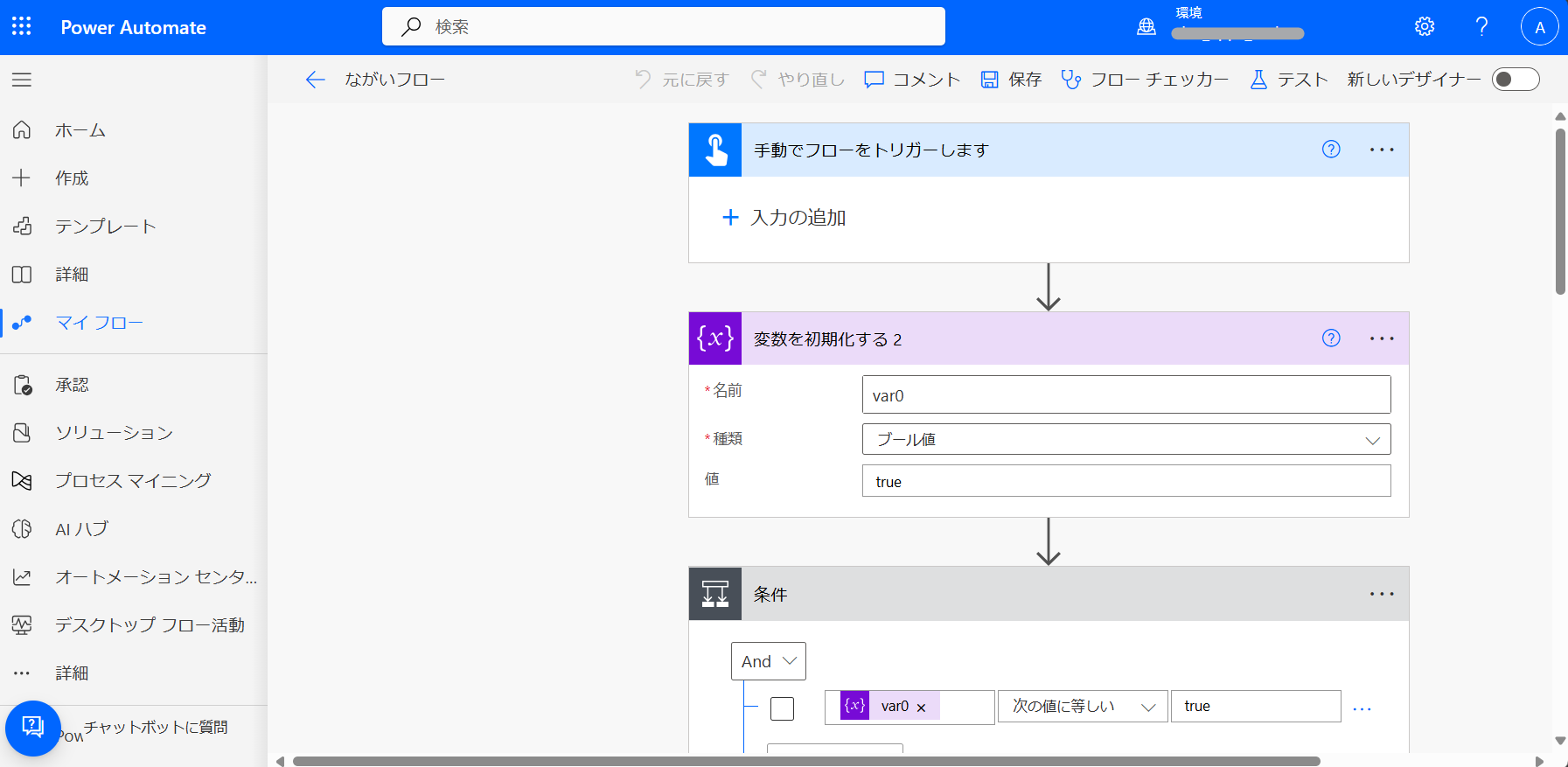Open the help question mark in header
This screenshot has width=1568, height=767.
[x=1481, y=26]
